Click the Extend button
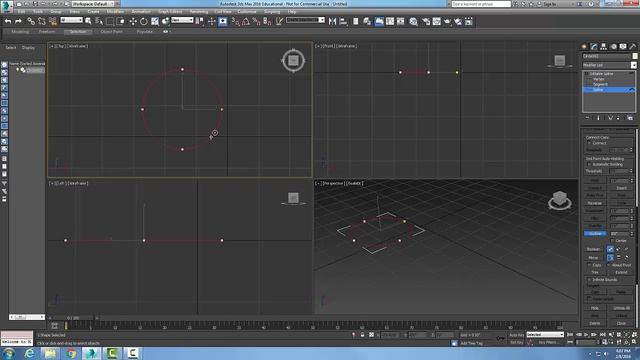 [621, 272]
